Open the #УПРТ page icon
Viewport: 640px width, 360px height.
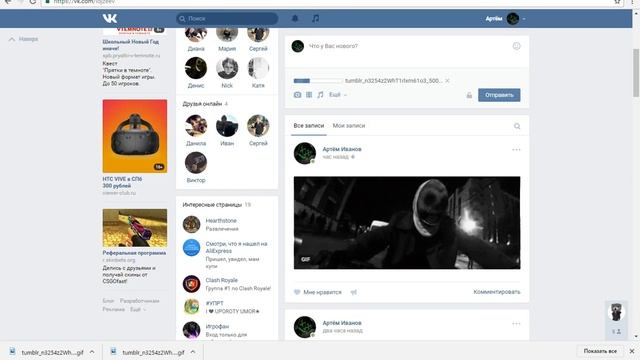[191, 307]
